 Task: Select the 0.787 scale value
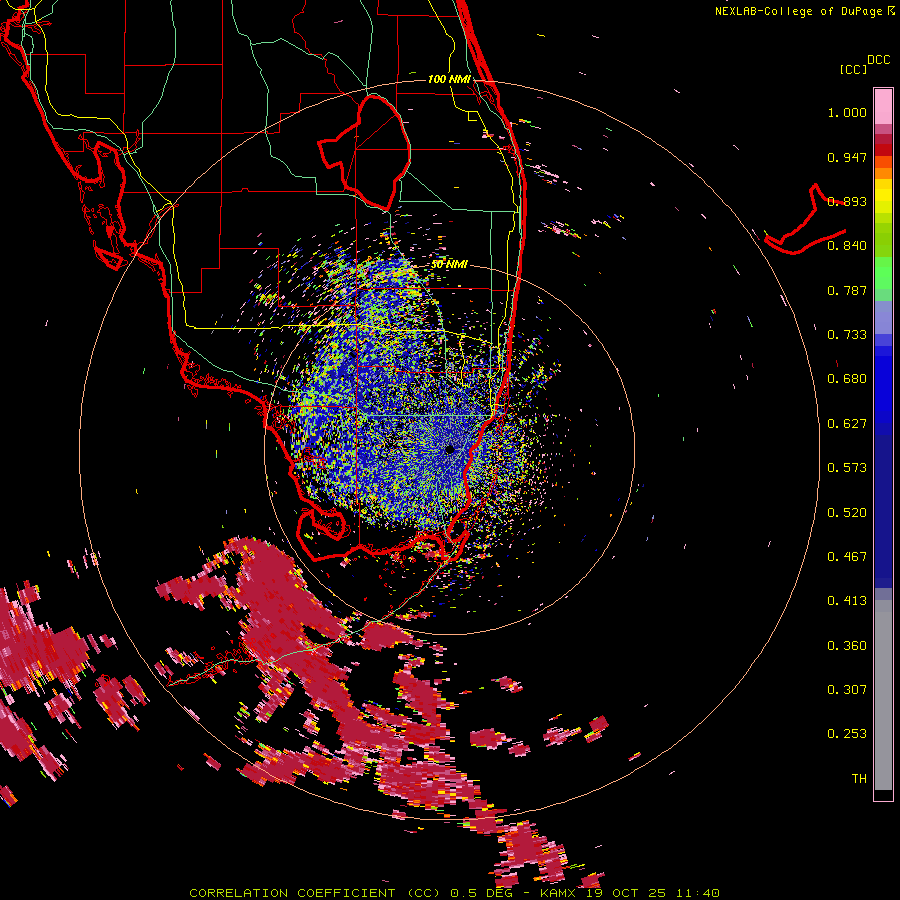(847, 290)
